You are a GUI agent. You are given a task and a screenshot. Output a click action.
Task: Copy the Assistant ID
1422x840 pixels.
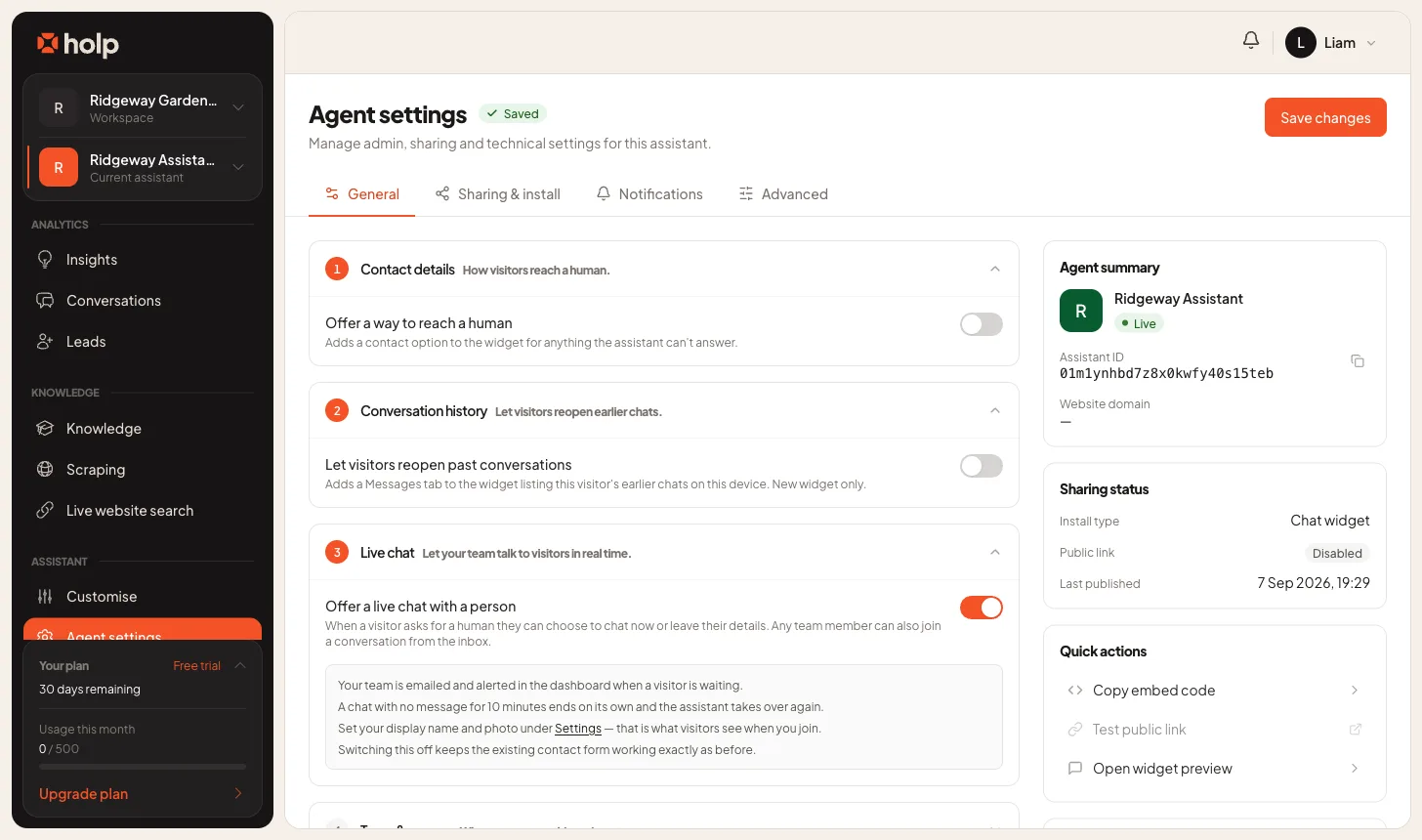click(1358, 361)
